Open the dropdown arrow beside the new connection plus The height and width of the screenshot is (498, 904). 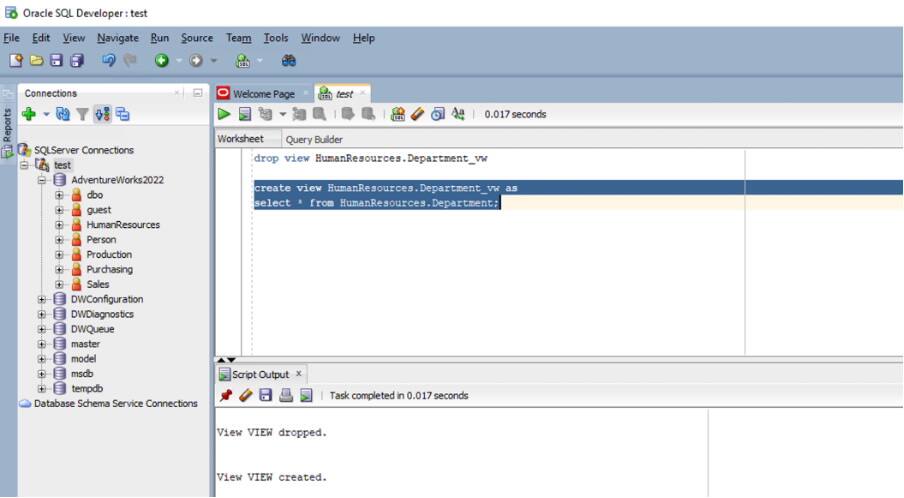(46, 114)
